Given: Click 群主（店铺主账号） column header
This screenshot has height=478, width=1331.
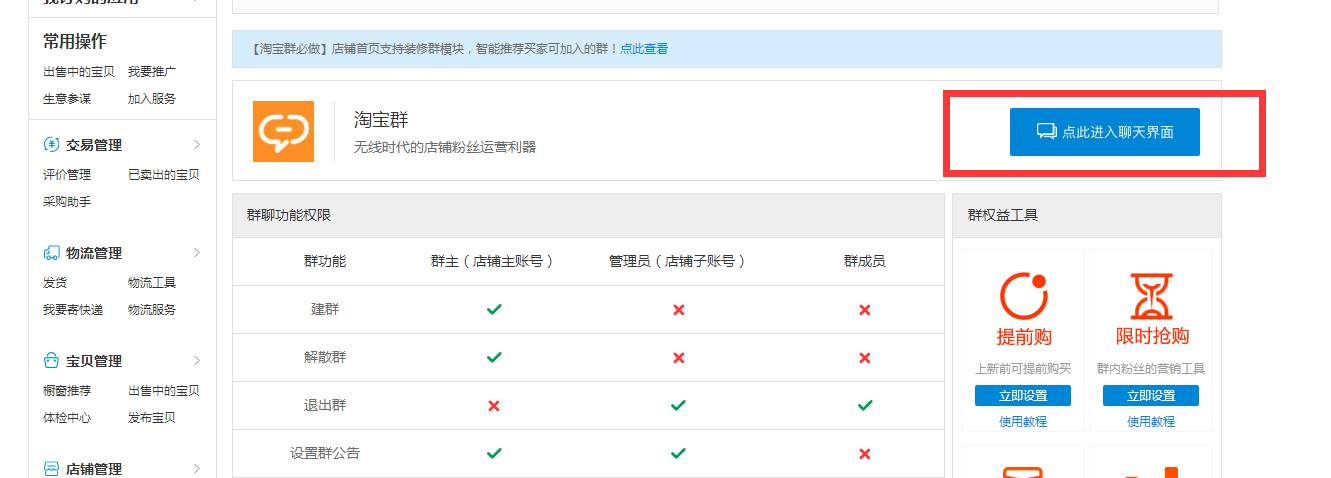Looking at the screenshot, I should point(494,261).
